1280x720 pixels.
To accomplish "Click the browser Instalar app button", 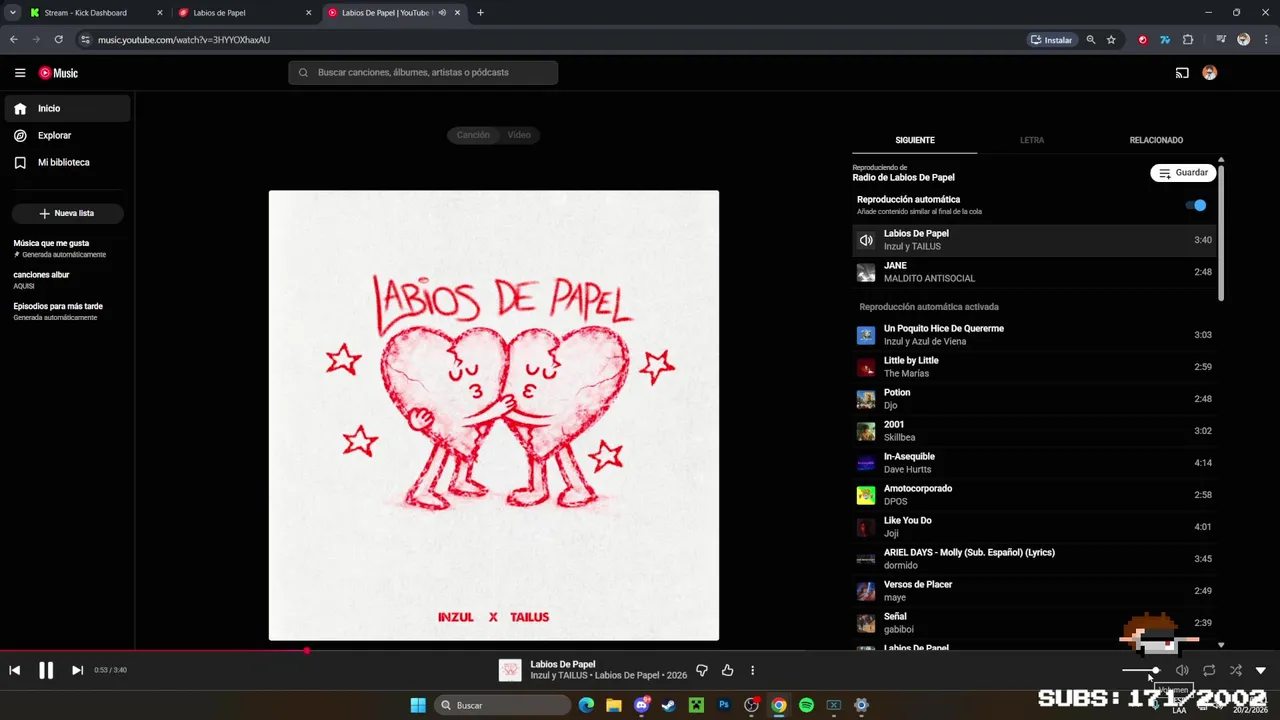I will 1051,40.
